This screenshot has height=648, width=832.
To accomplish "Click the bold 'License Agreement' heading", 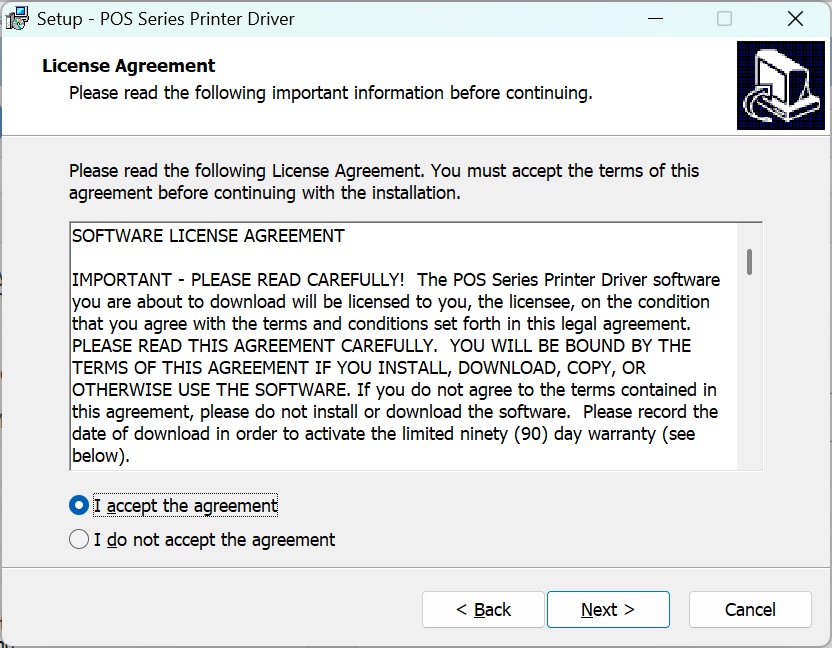I will (x=129, y=66).
